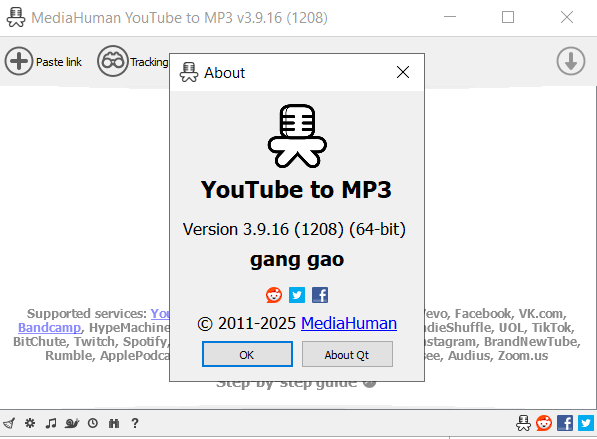The width and height of the screenshot is (597, 439).
Task: Open the About Qt dialog
Action: 347,354
